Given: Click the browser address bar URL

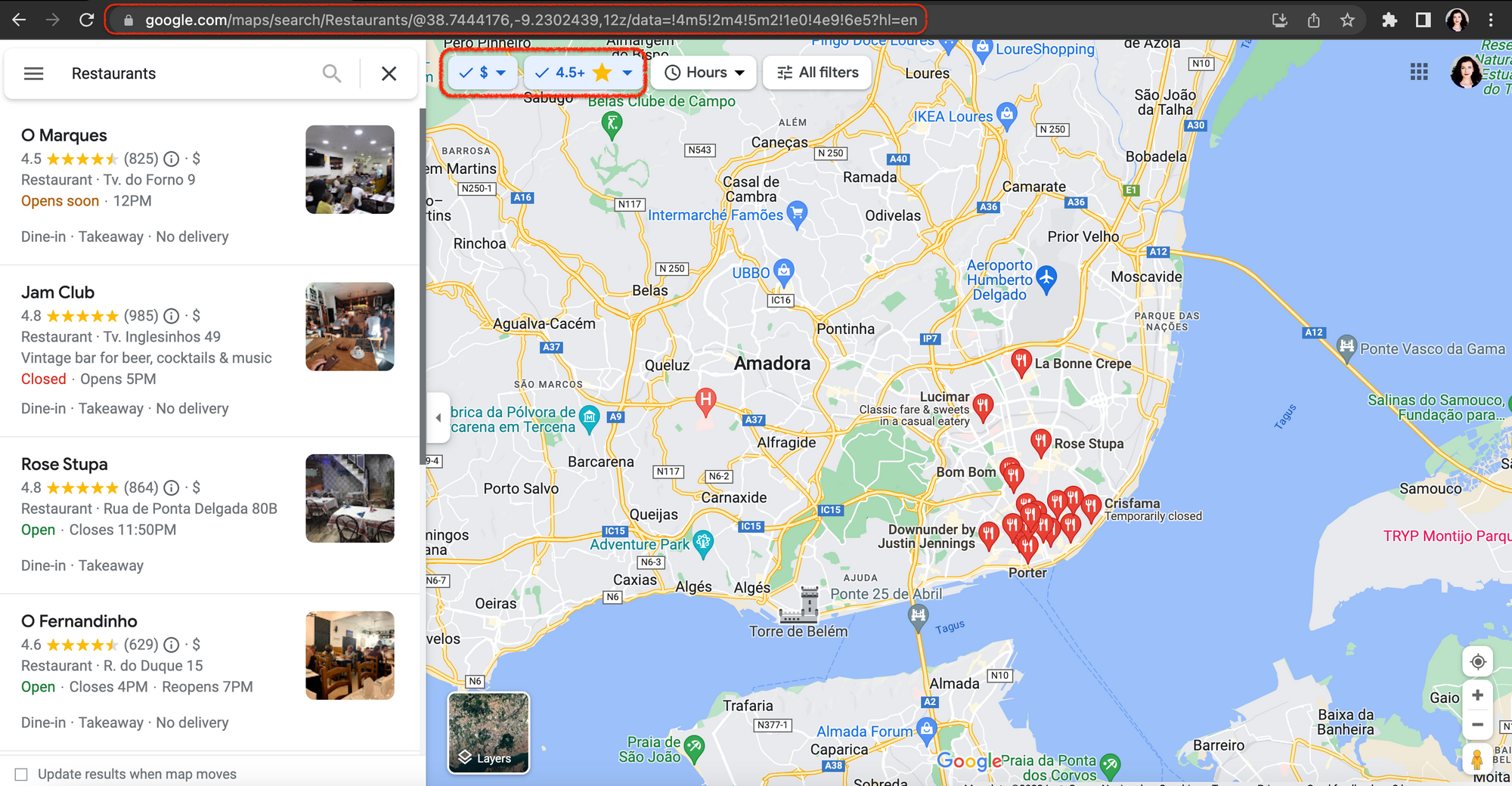Looking at the screenshot, I should [531, 20].
